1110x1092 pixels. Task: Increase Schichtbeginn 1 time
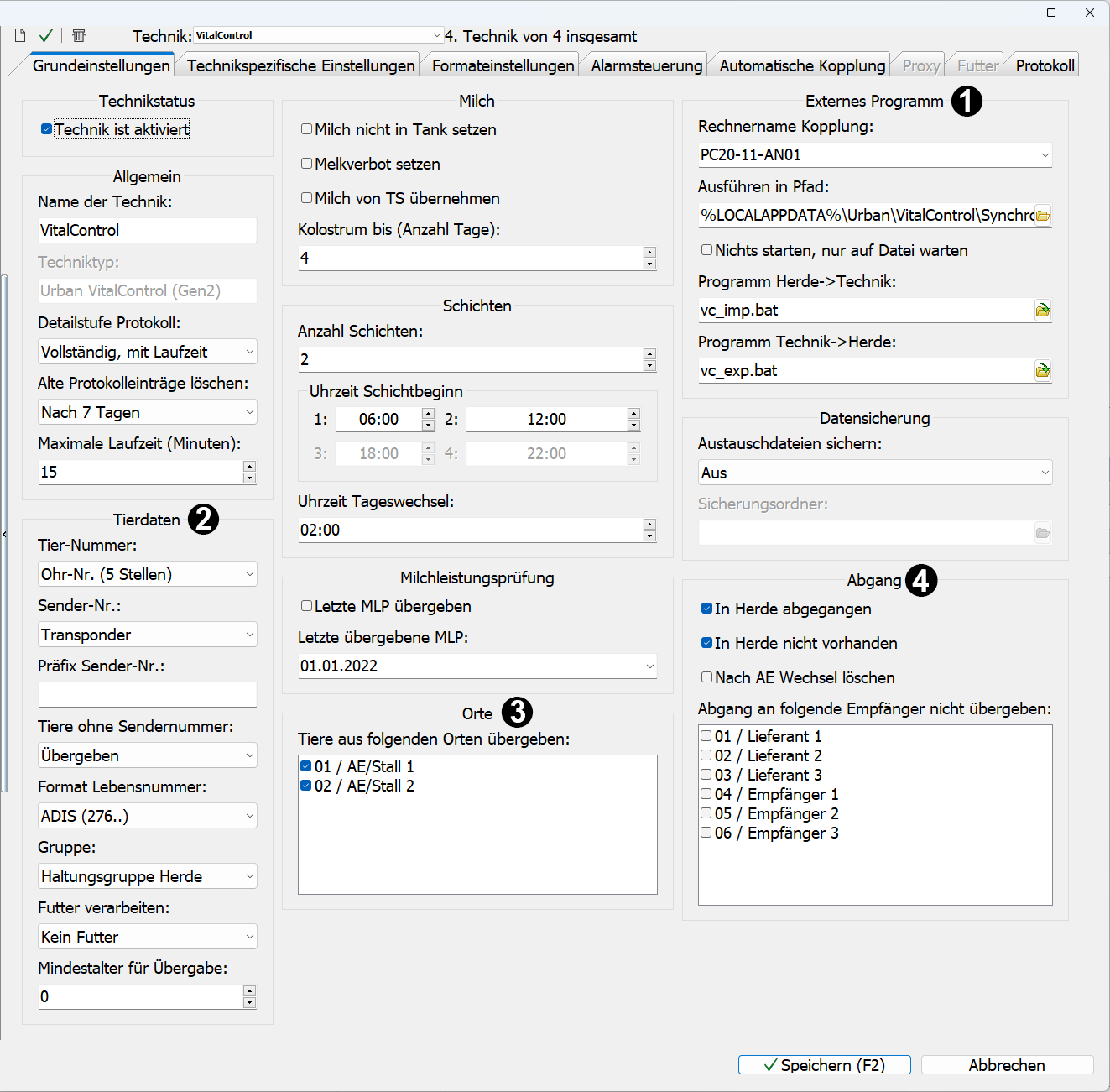428,414
